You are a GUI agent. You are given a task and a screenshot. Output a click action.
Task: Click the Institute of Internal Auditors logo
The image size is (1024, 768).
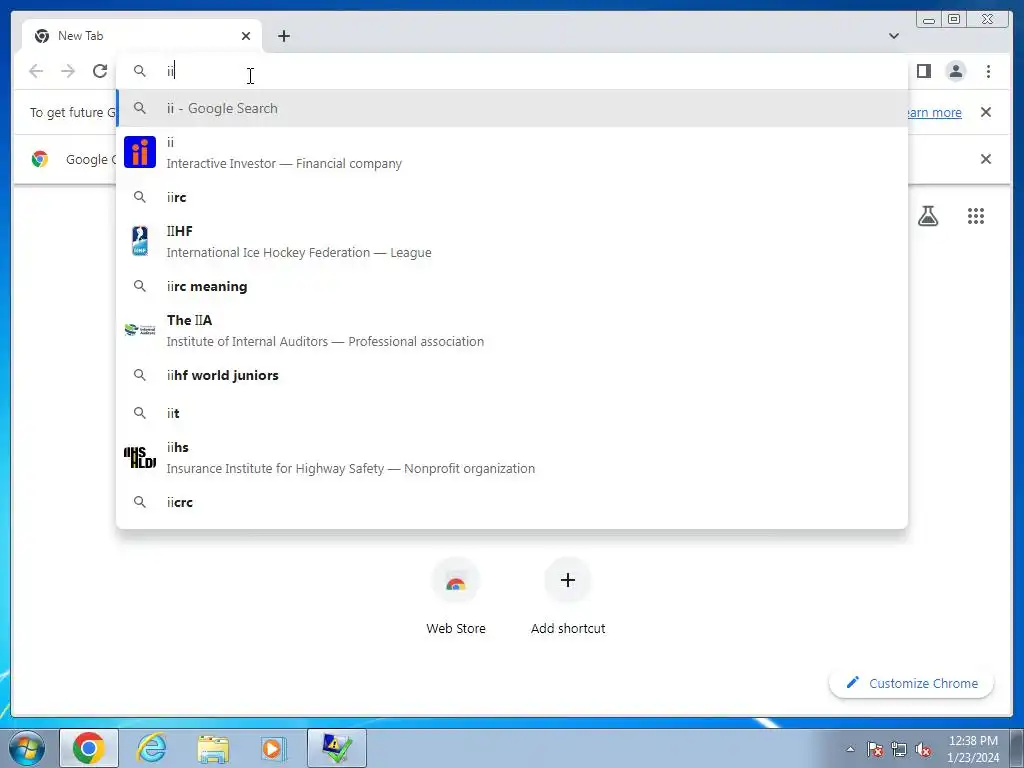click(140, 330)
